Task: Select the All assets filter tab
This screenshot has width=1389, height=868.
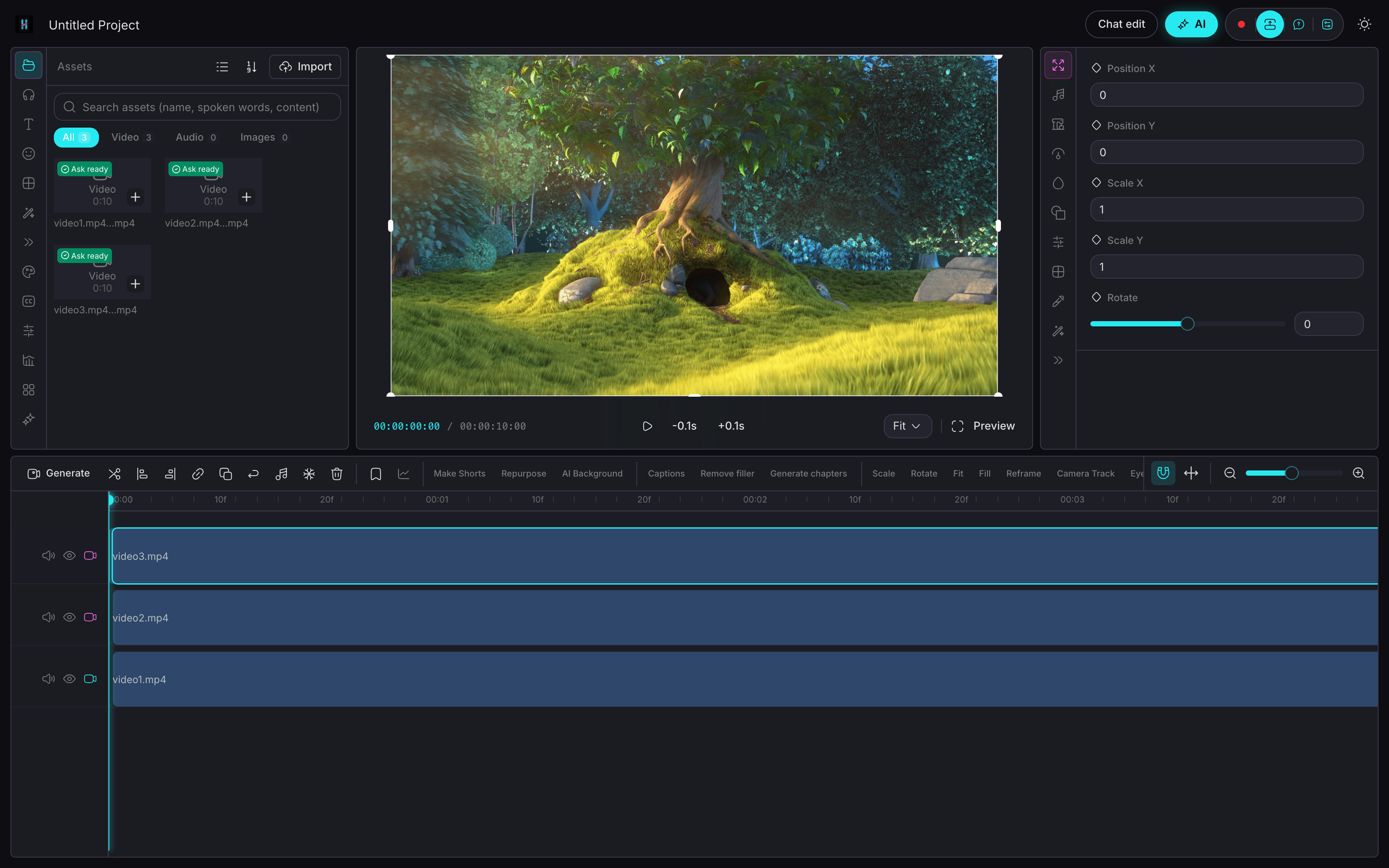Action: pos(76,137)
